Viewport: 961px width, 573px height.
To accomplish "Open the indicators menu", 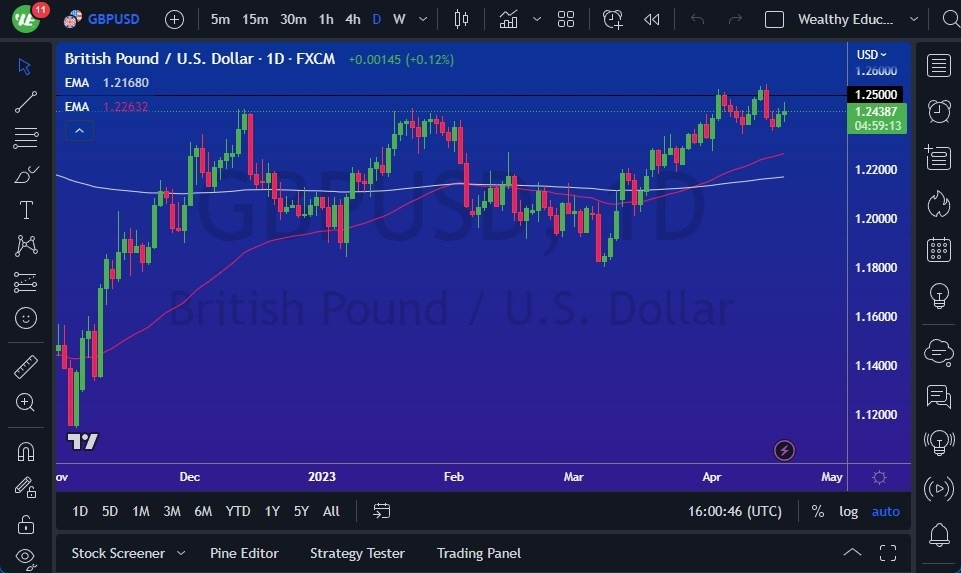I will point(508,20).
